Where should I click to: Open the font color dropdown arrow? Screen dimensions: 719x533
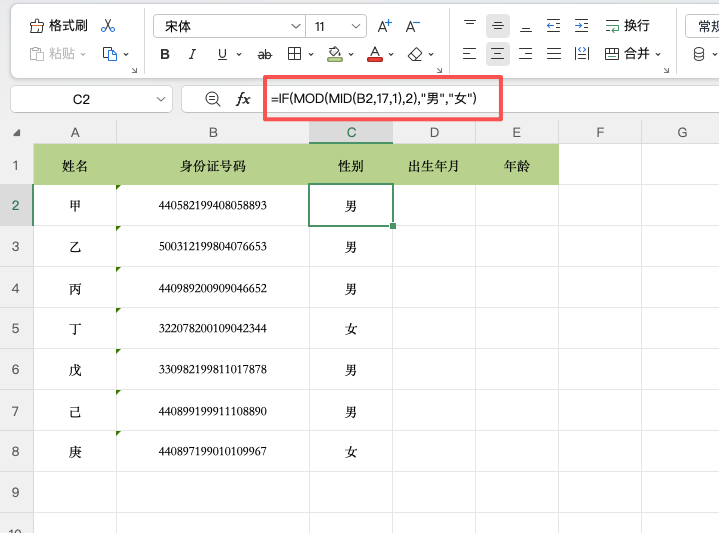[391, 54]
